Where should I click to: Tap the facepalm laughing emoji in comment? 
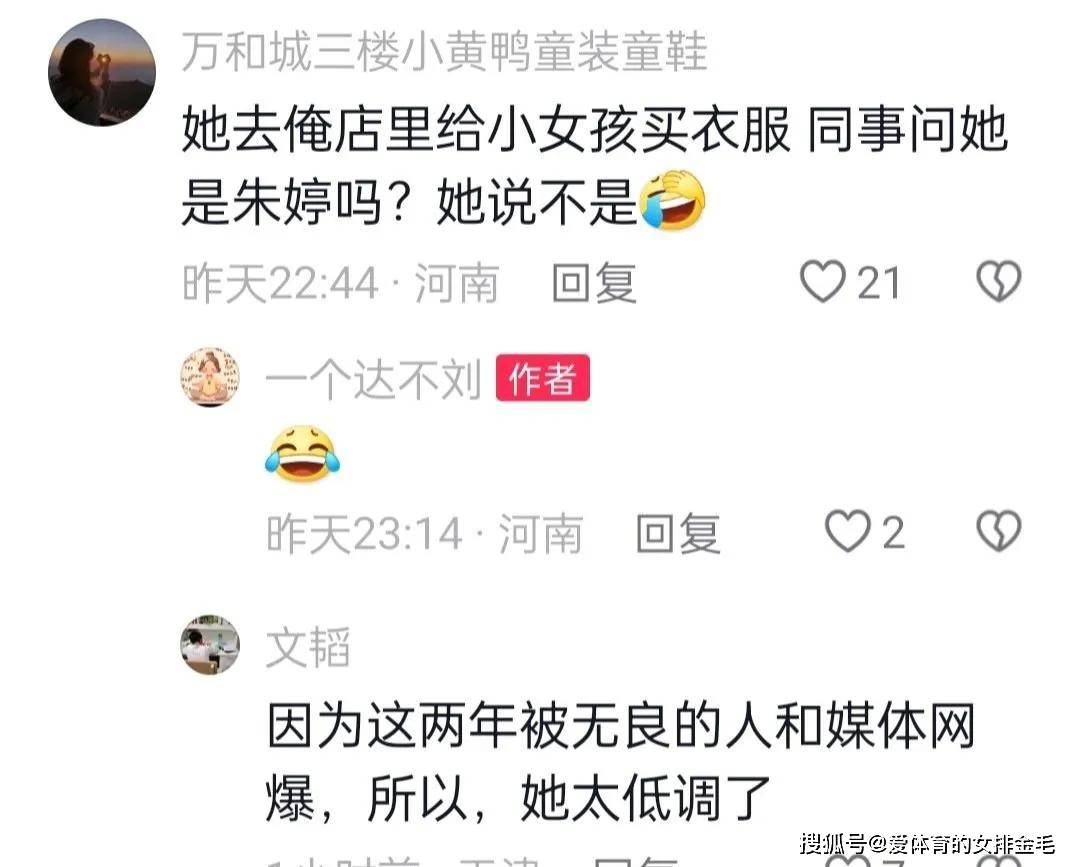[x=672, y=200]
